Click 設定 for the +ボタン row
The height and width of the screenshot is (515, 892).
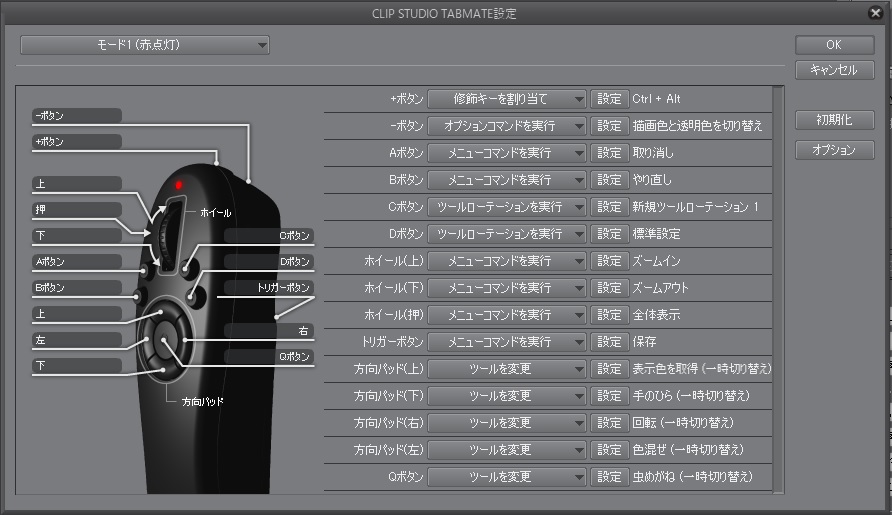point(609,99)
